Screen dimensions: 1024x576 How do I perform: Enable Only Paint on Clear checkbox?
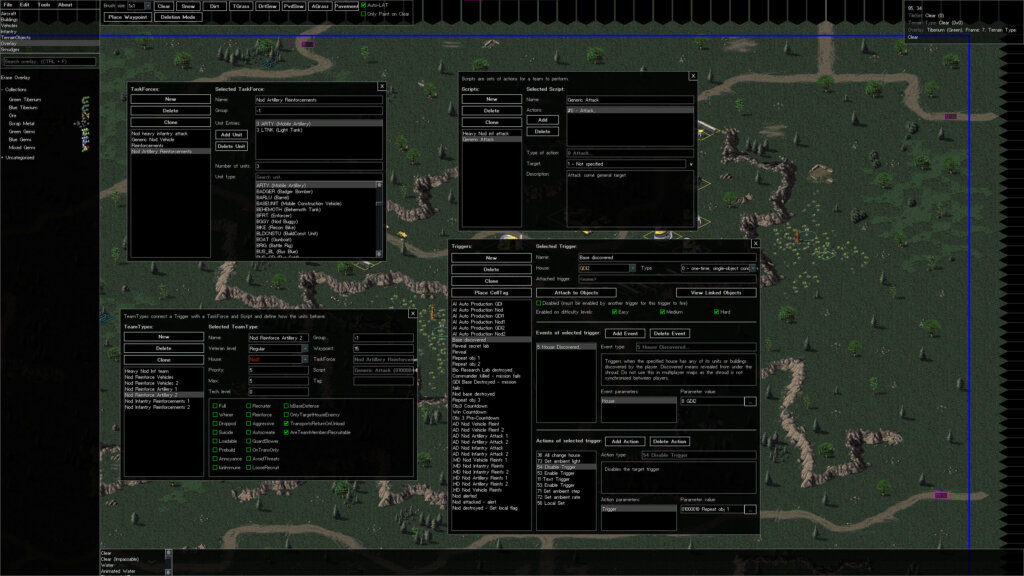click(364, 14)
